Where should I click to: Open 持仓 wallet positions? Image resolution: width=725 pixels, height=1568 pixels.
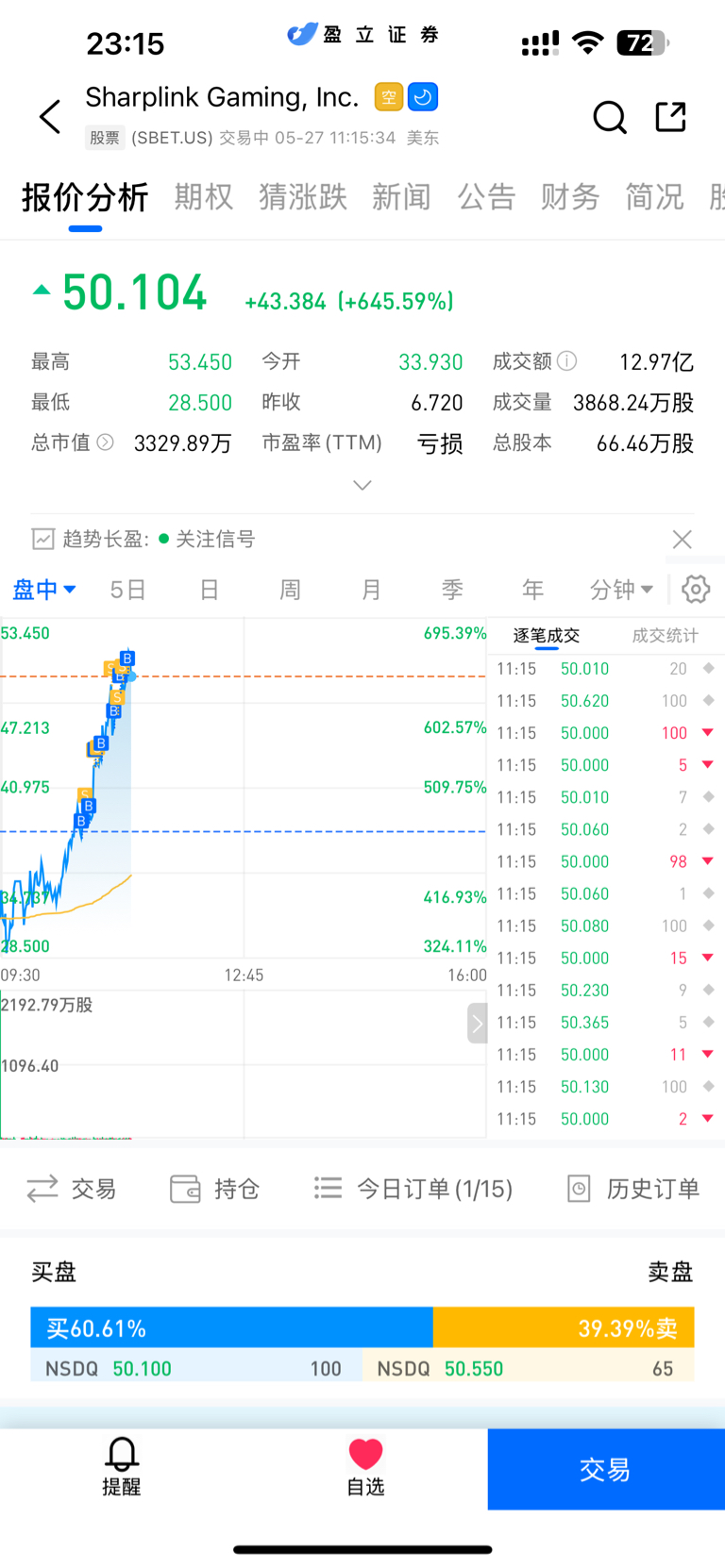pos(214,1189)
